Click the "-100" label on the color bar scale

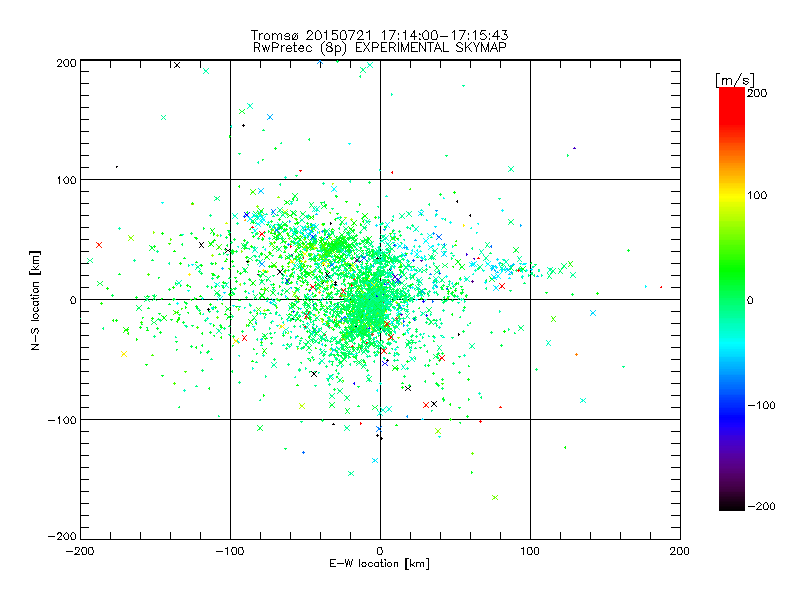[x=762, y=405]
